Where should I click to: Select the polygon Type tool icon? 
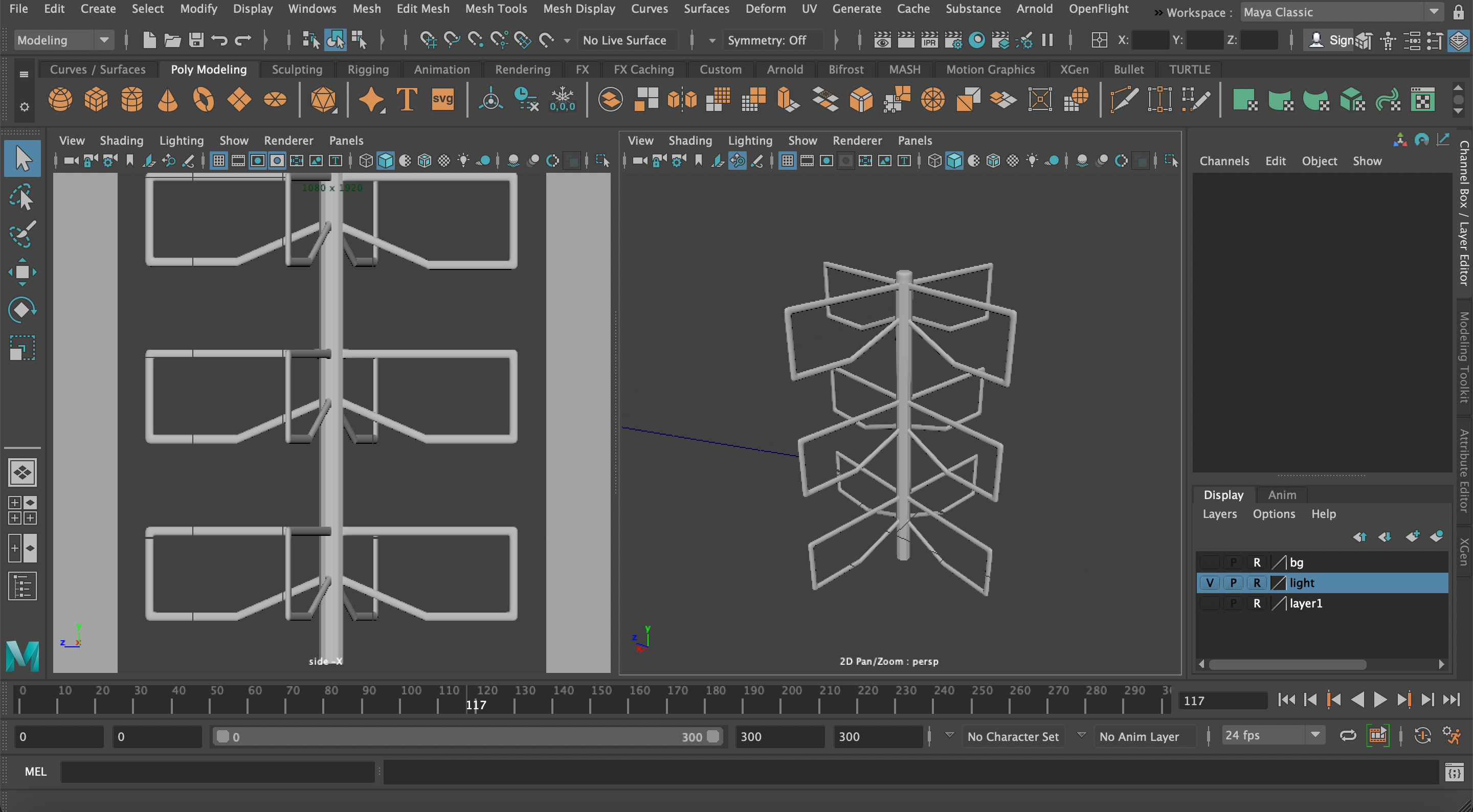tap(407, 100)
